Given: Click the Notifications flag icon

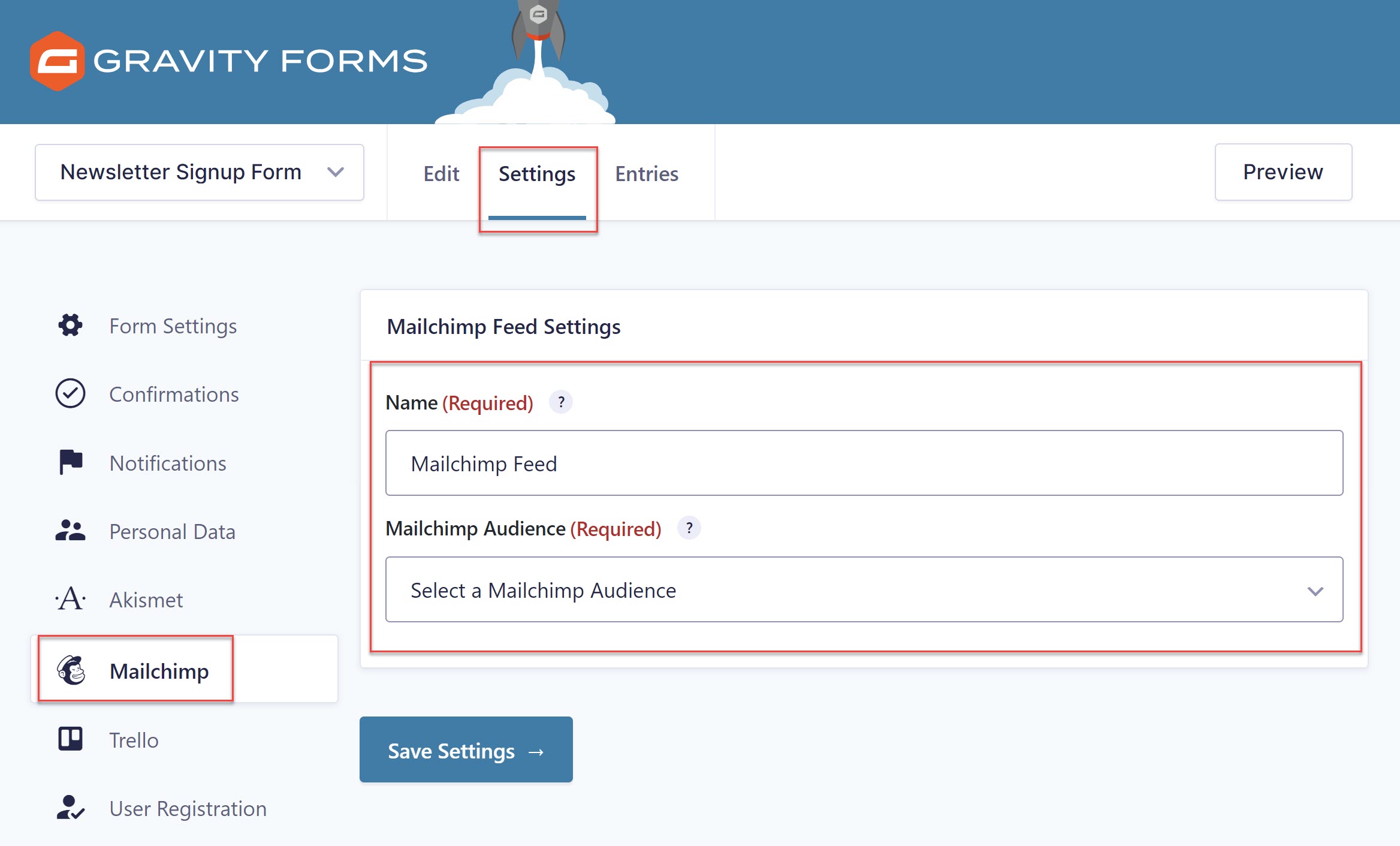Looking at the screenshot, I should (x=71, y=462).
